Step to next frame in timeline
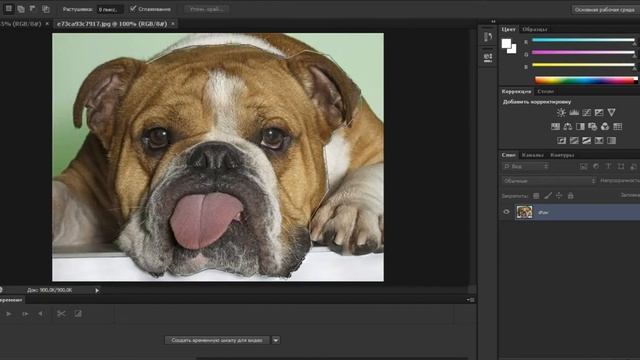 (x=25, y=313)
